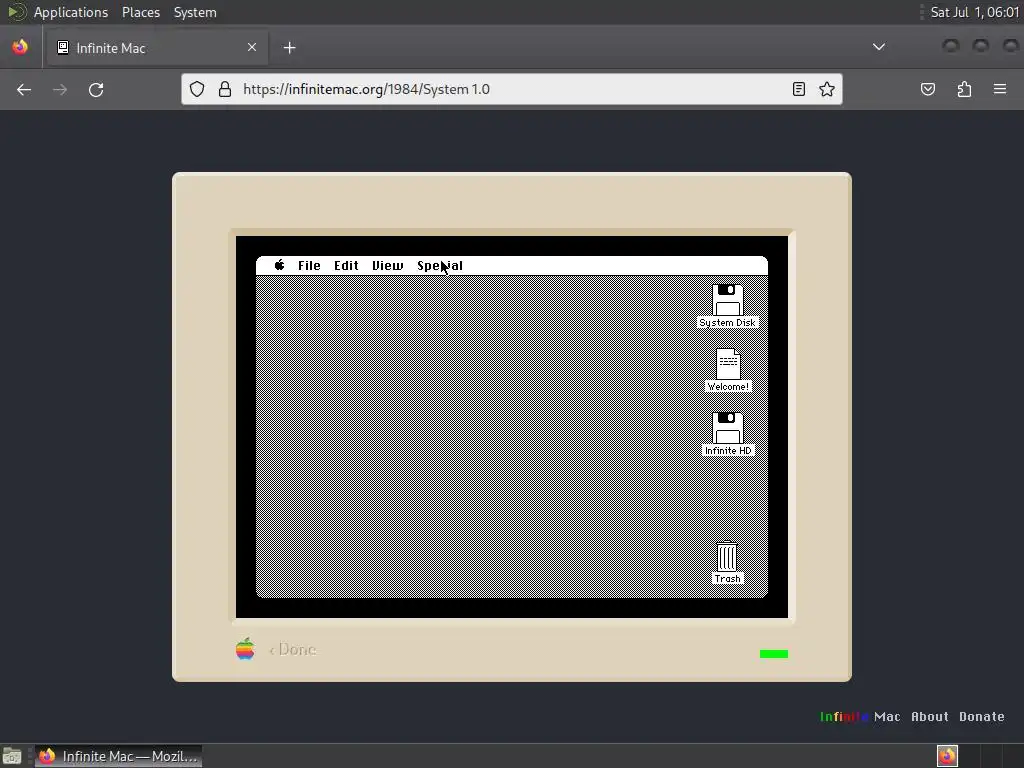This screenshot has height=768, width=1024.
Task: Toggle reader view icon
Action: coord(799,89)
